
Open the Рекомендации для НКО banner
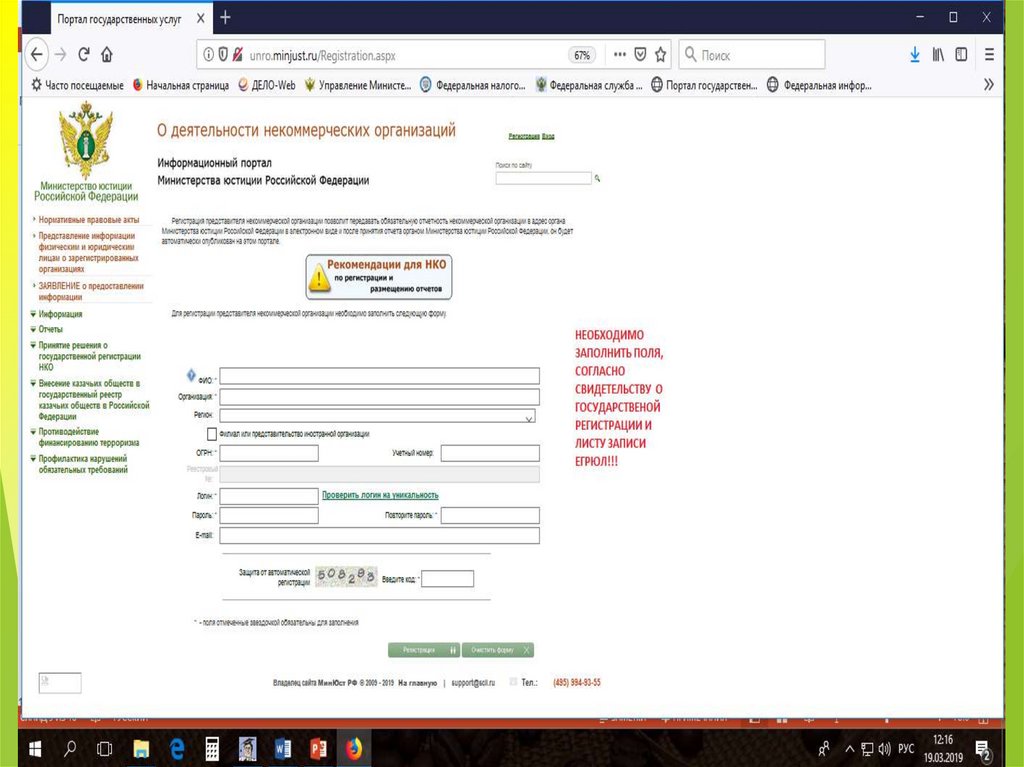point(379,276)
